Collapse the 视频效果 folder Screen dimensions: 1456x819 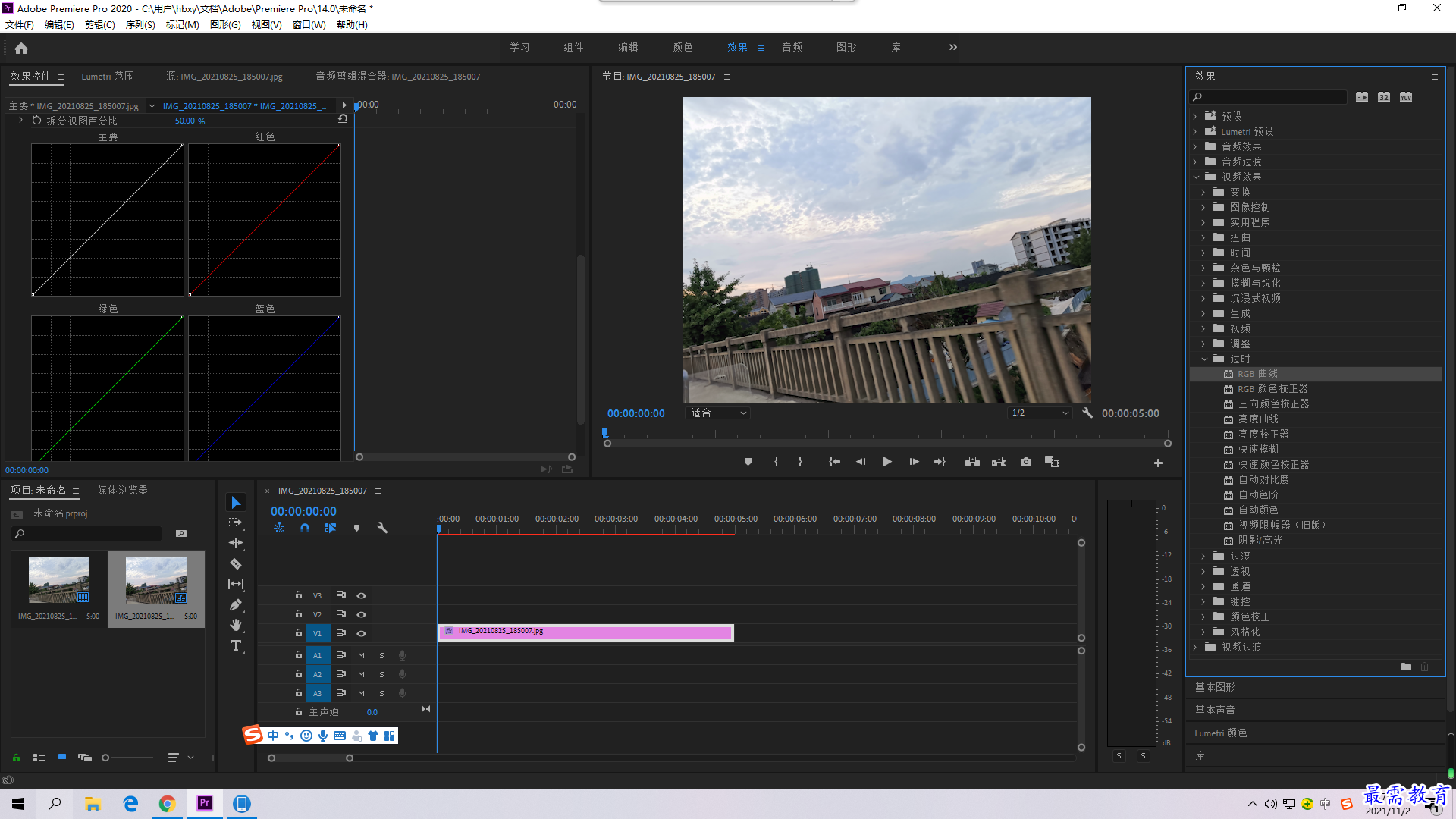pos(1196,177)
